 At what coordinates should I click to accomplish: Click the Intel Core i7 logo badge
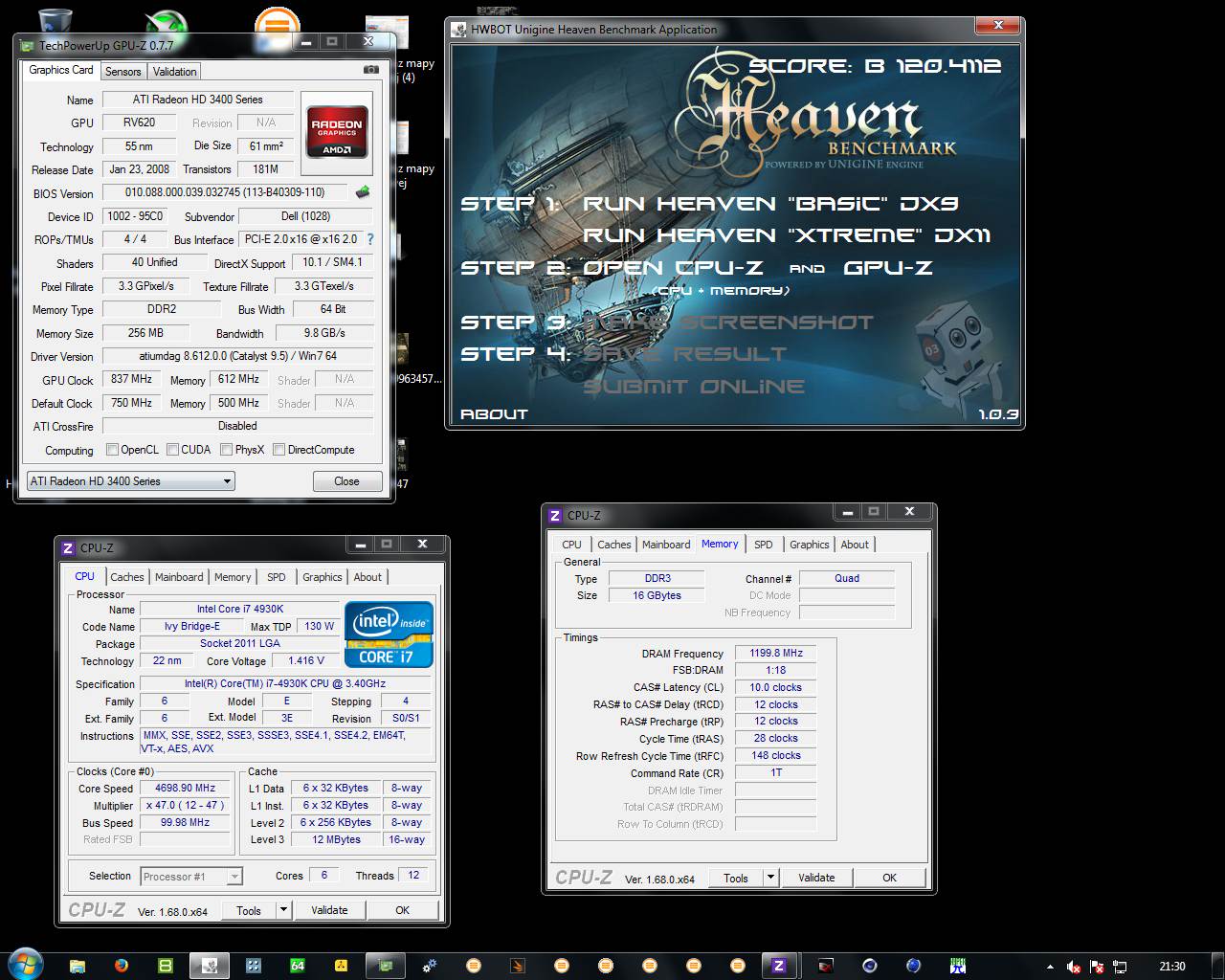pyautogui.click(x=389, y=634)
